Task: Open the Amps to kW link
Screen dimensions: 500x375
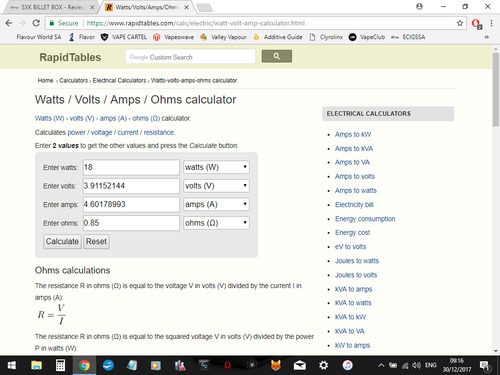Action: (x=353, y=134)
